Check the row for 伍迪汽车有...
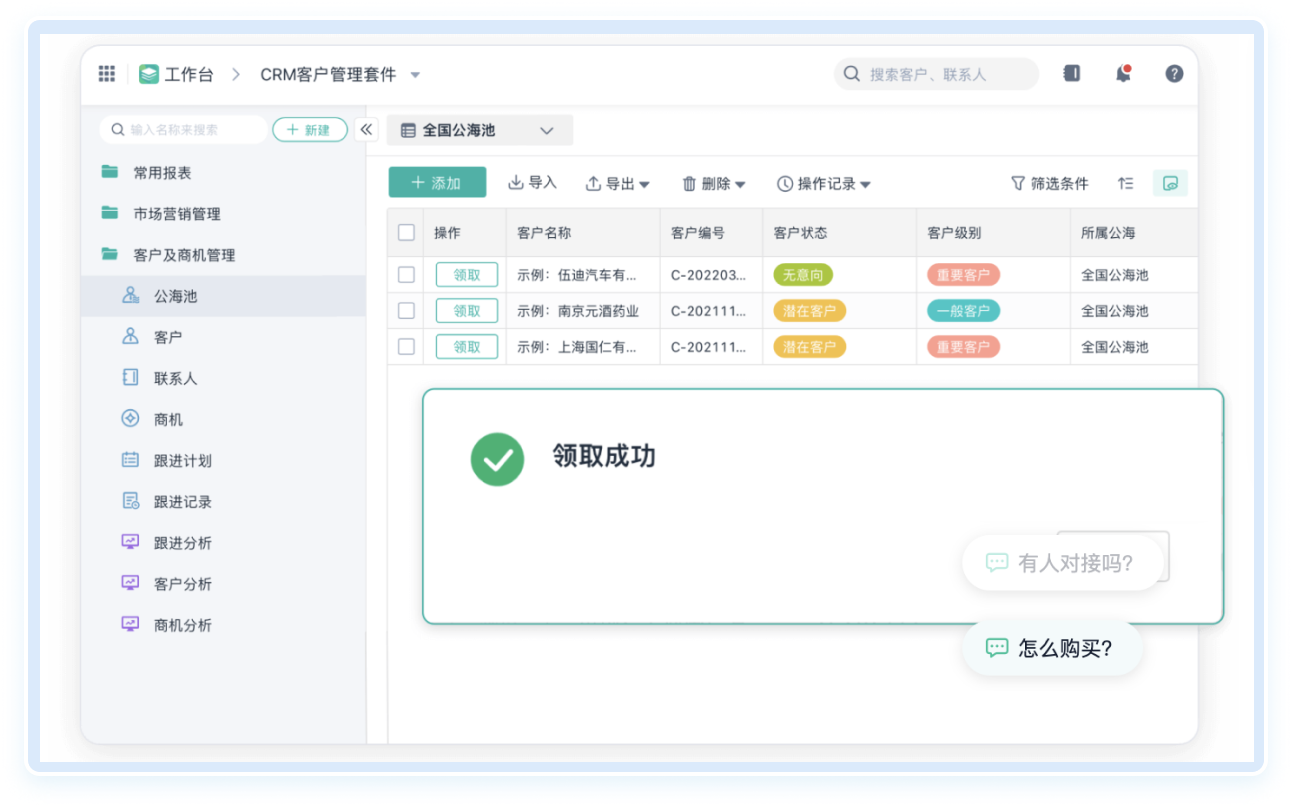Screen dimensions: 1292x808 [x=406, y=274]
